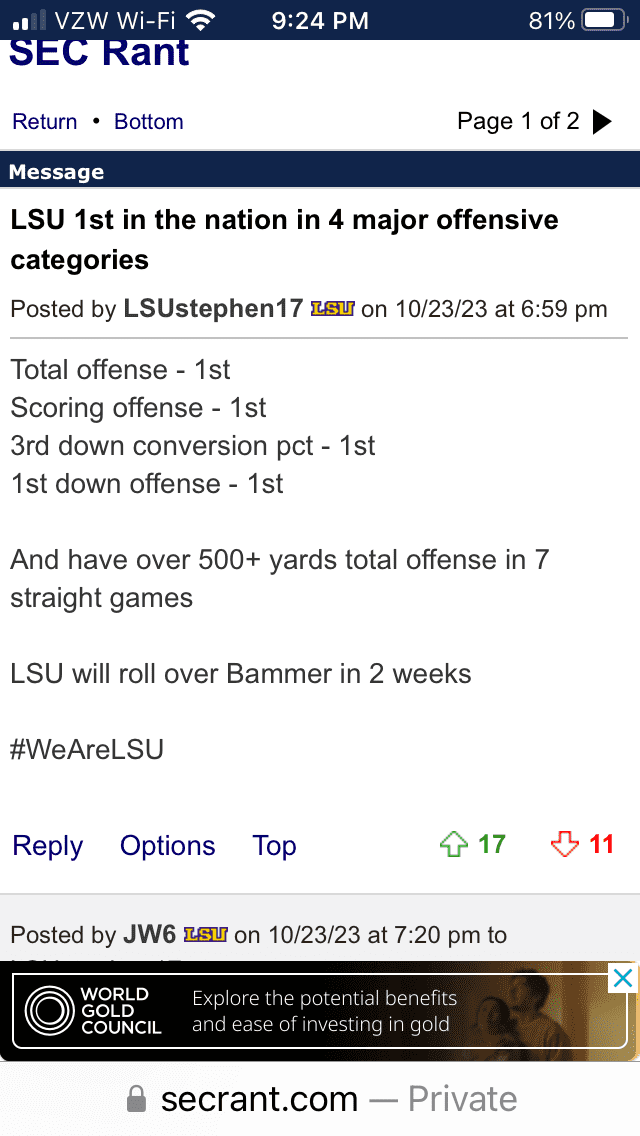Tap the LSU logo beside JW6
640x1136 pixels.
(206, 935)
